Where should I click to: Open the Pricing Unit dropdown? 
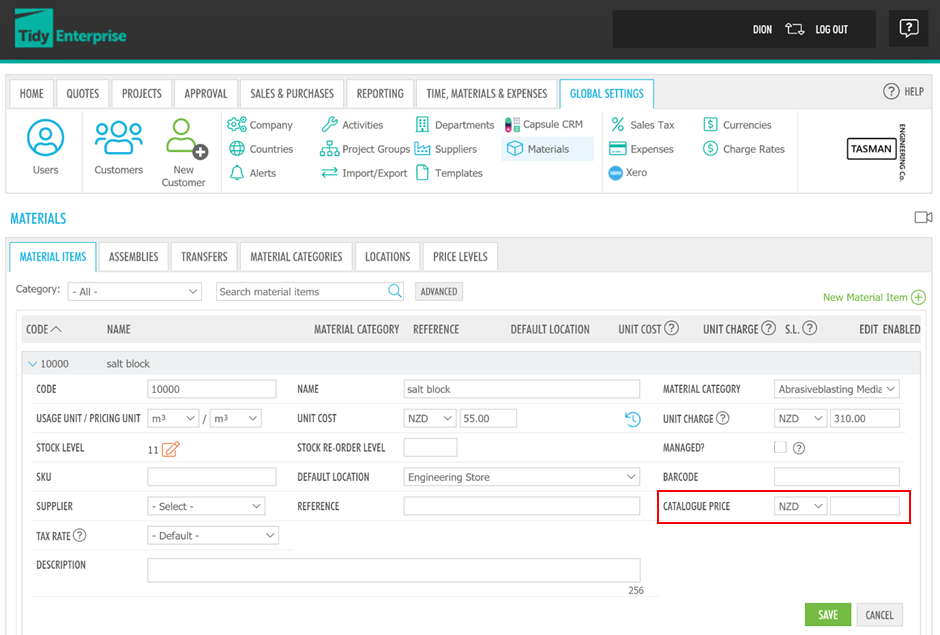(x=236, y=418)
